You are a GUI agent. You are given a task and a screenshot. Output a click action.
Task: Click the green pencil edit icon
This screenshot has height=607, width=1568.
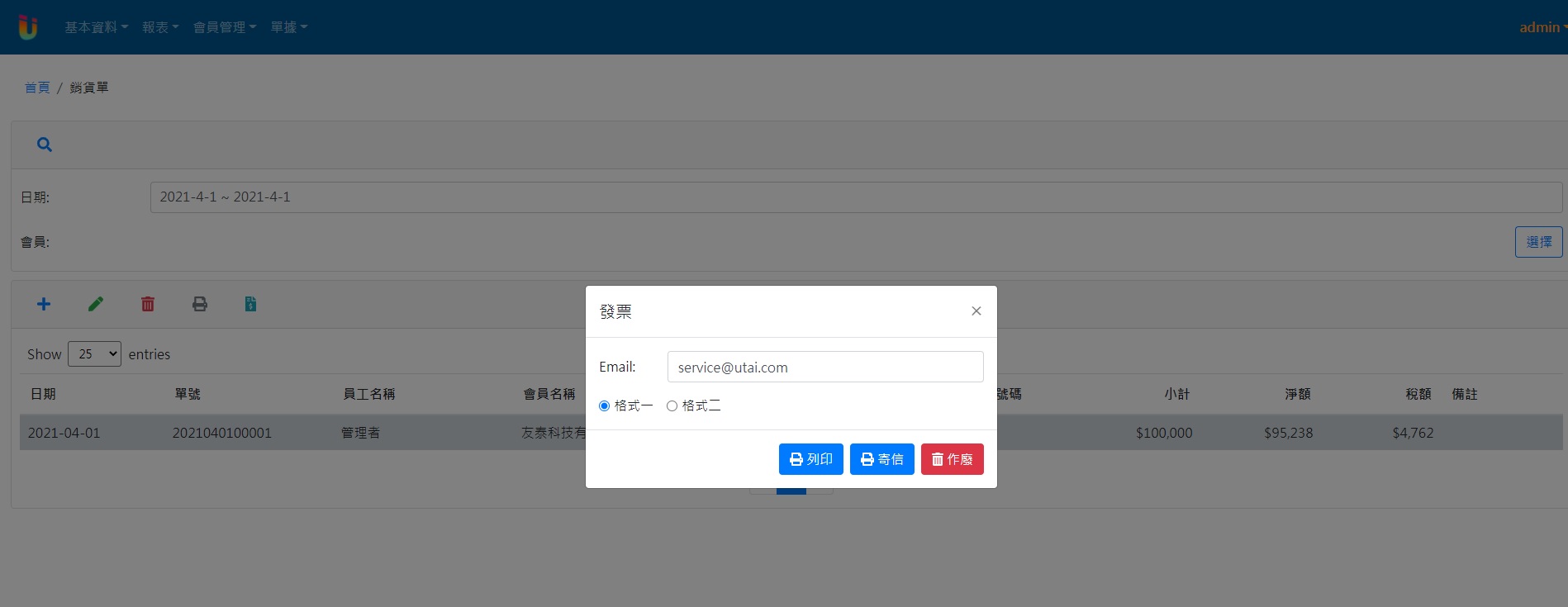coord(96,304)
